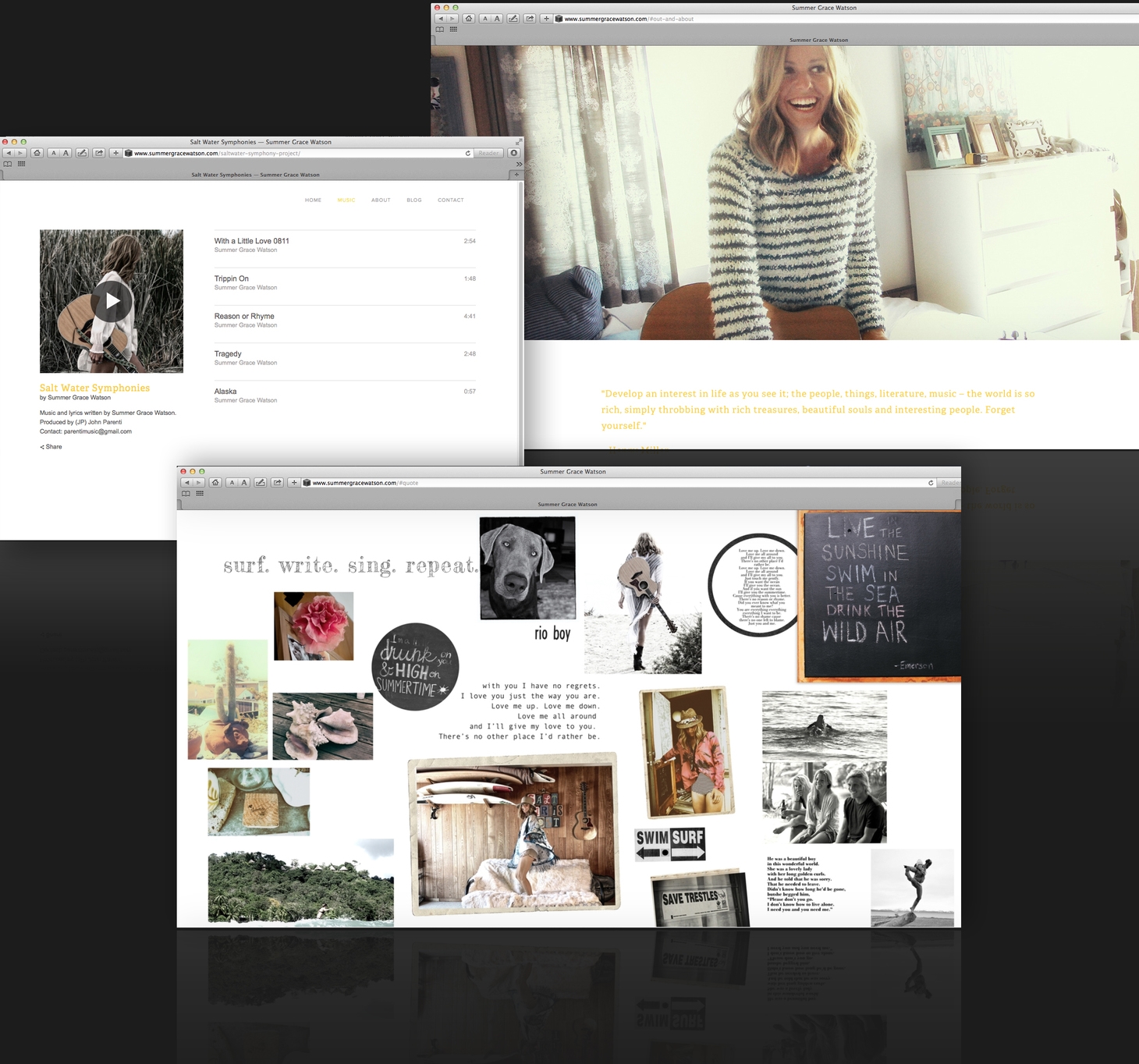Open new tab in Salt Water Symphonies window
This screenshot has width=1139, height=1064.
point(516,175)
